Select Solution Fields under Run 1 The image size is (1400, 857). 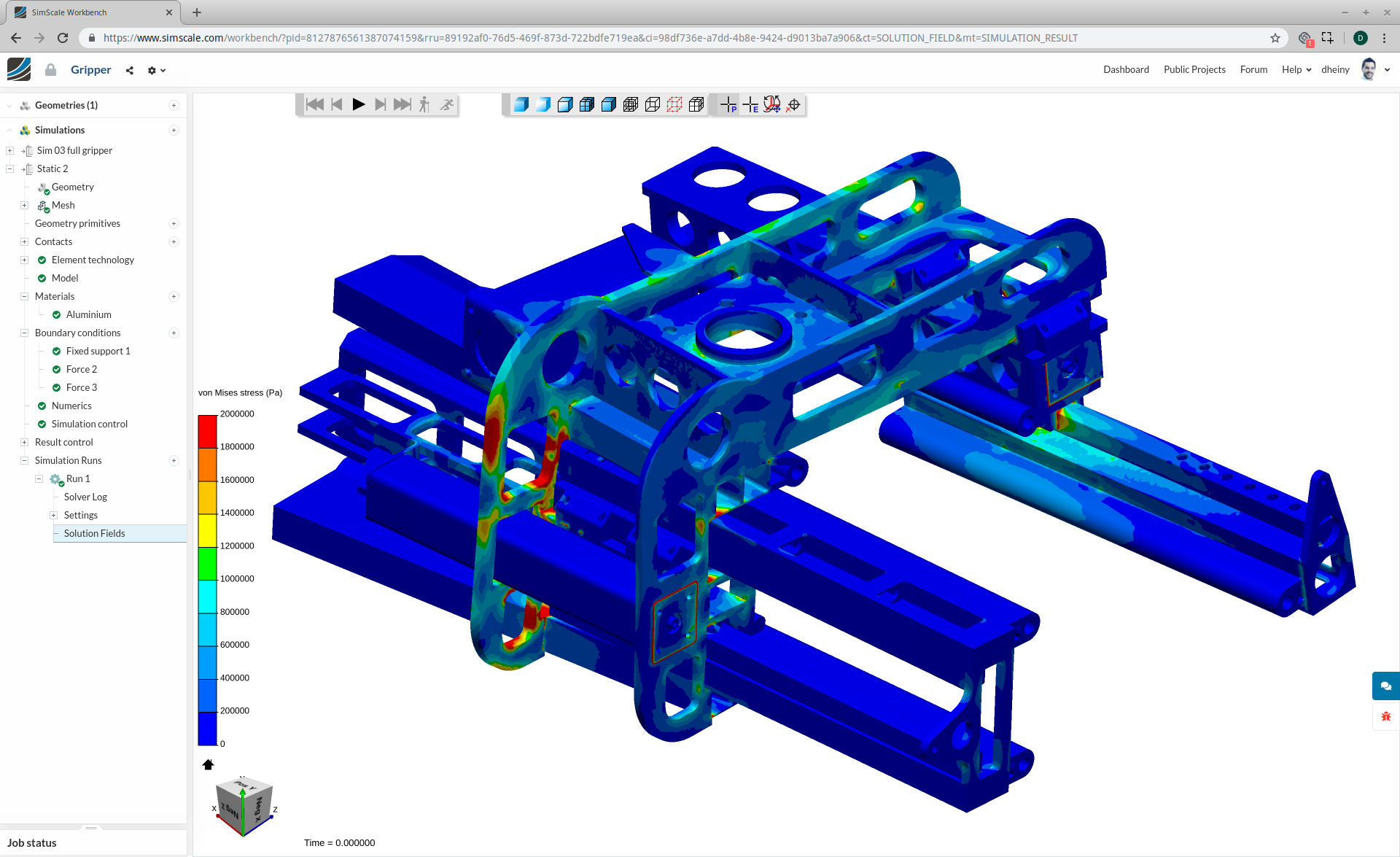coord(94,532)
